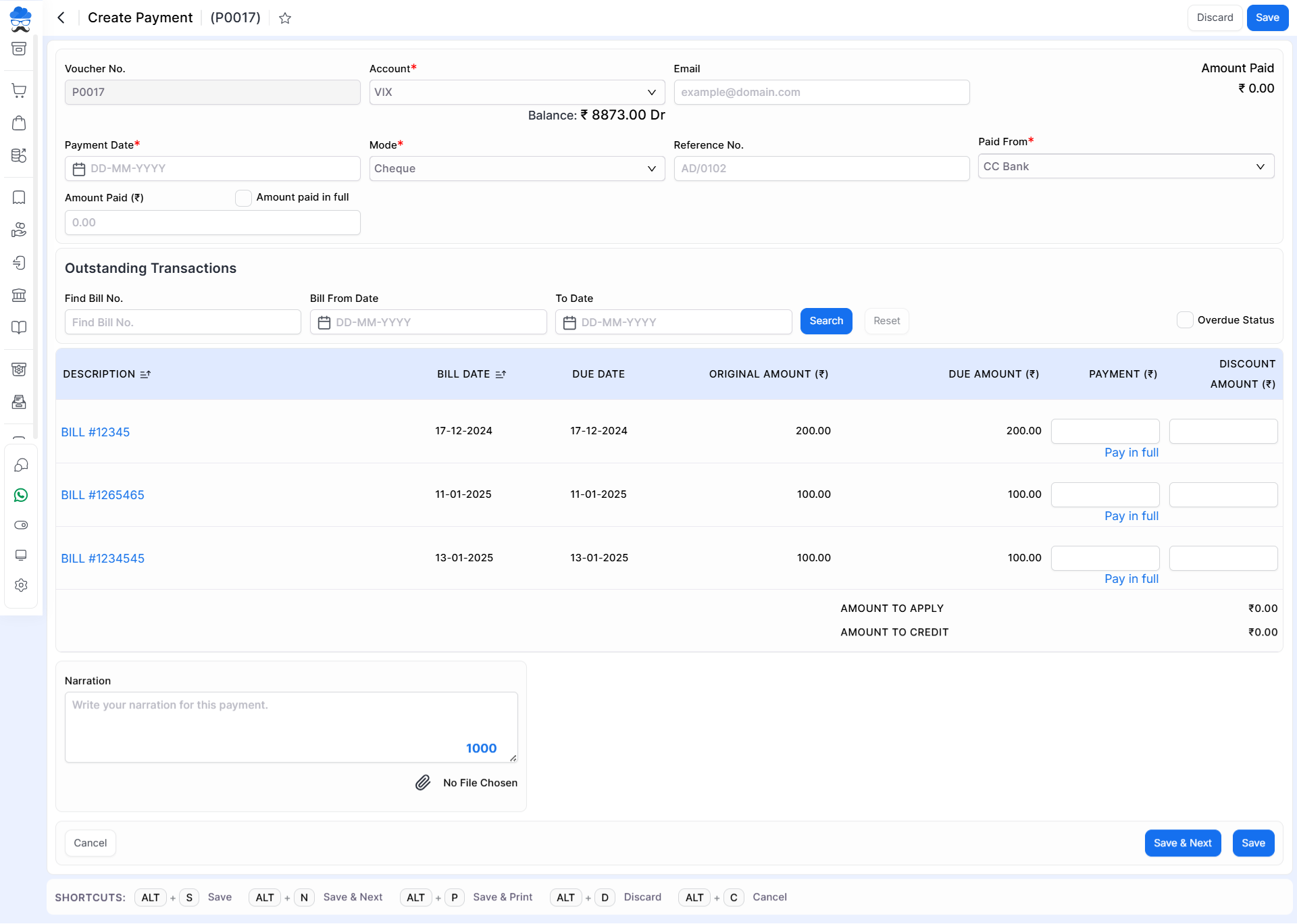Viewport: 1297px width, 924px height.
Task: Open the chat bubbles icon
Action: (21, 465)
